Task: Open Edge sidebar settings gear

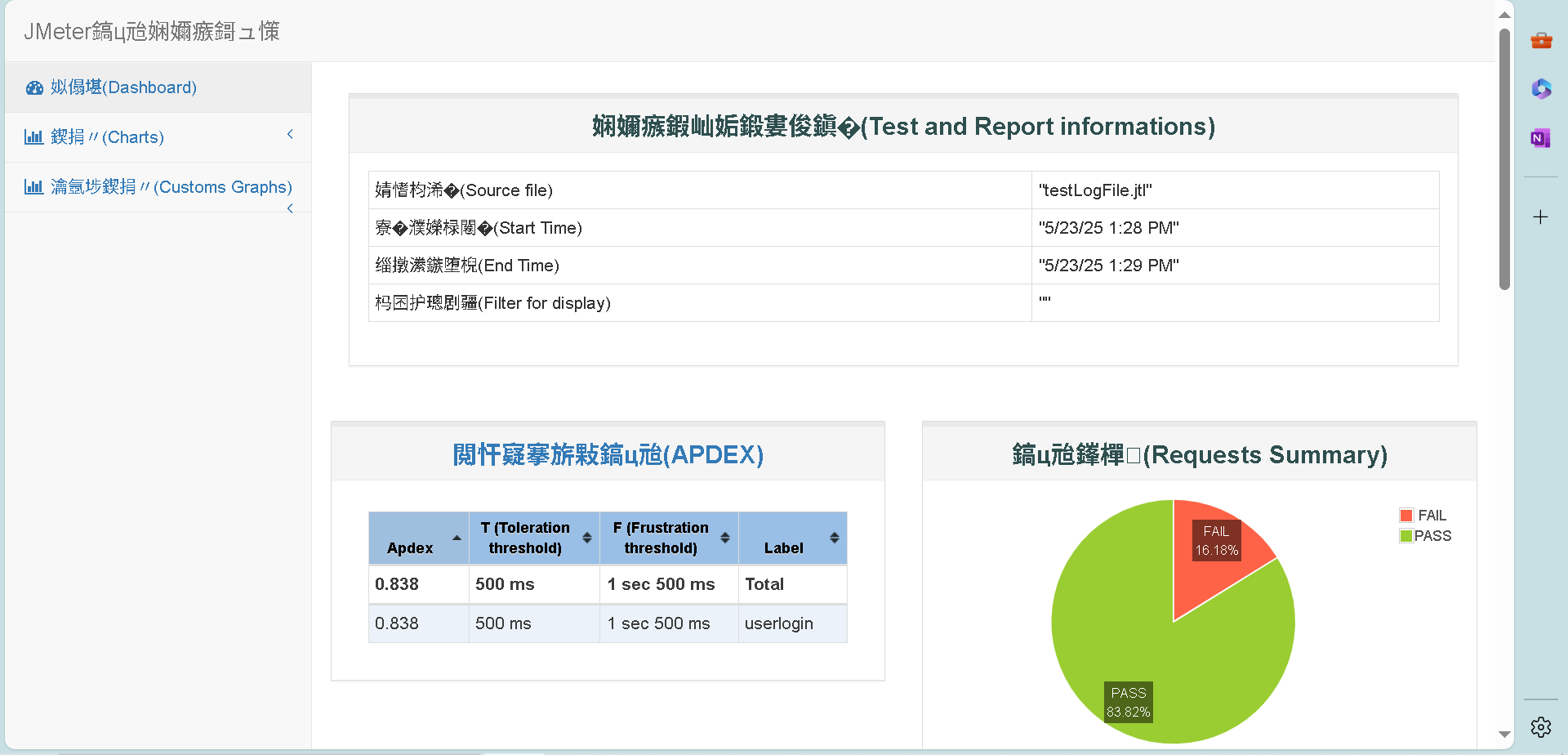Action: (1541, 726)
